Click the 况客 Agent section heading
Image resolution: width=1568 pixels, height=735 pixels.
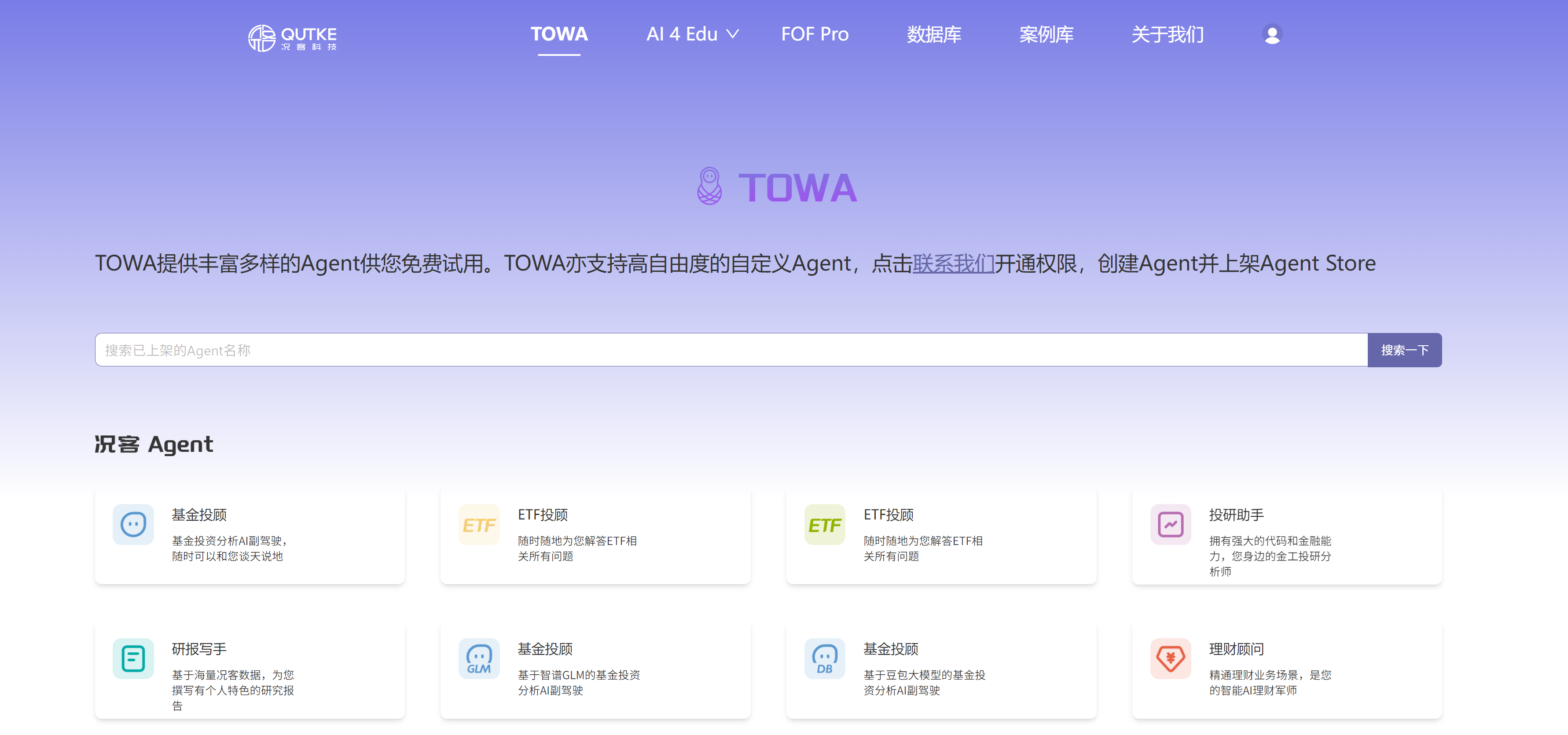pyautogui.click(x=154, y=444)
